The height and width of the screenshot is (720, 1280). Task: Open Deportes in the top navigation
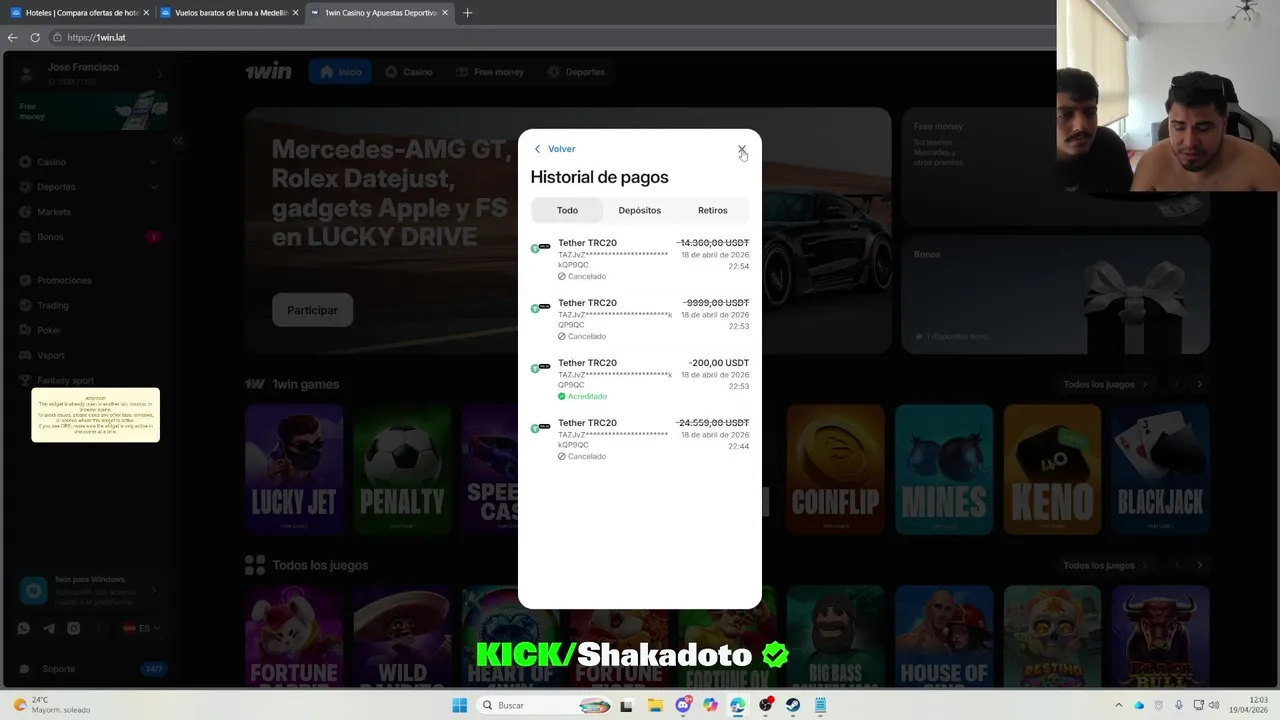(x=576, y=72)
